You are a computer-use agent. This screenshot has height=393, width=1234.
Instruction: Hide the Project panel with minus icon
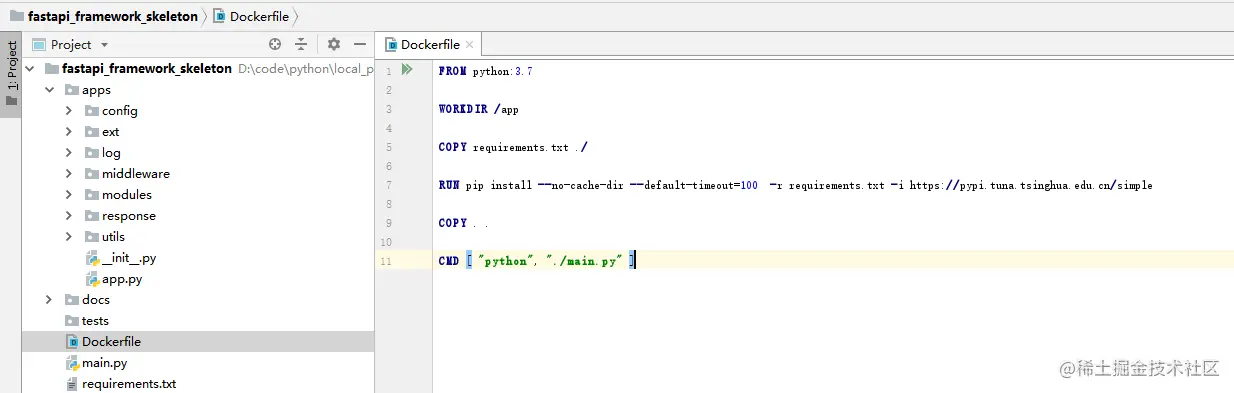pos(360,44)
